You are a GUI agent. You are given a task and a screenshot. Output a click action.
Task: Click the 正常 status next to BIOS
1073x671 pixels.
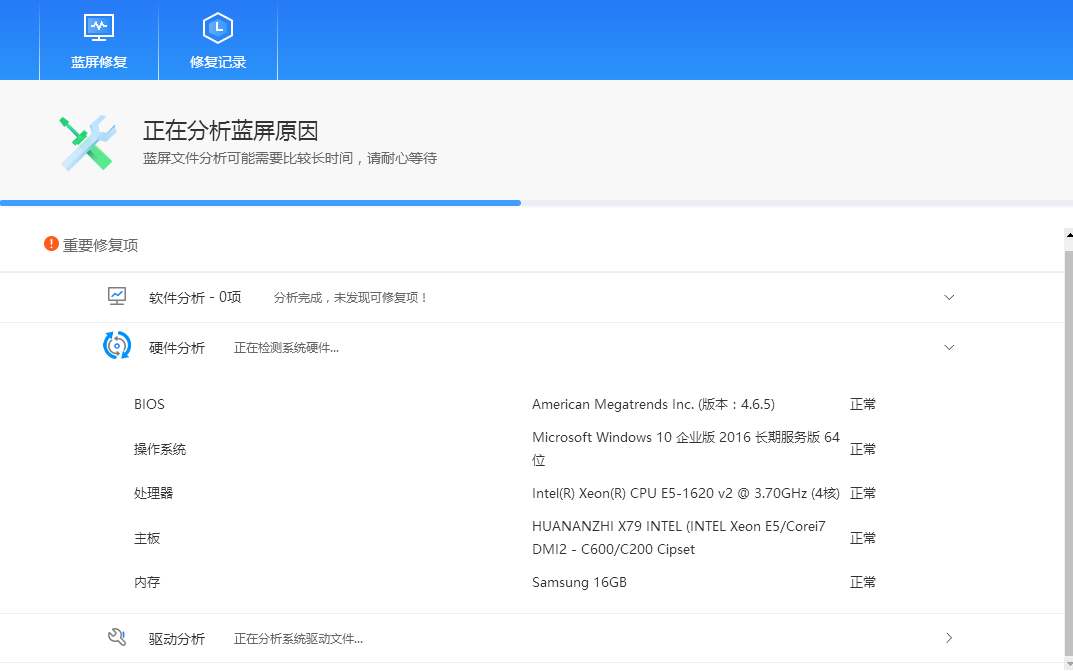click(862, 404)
